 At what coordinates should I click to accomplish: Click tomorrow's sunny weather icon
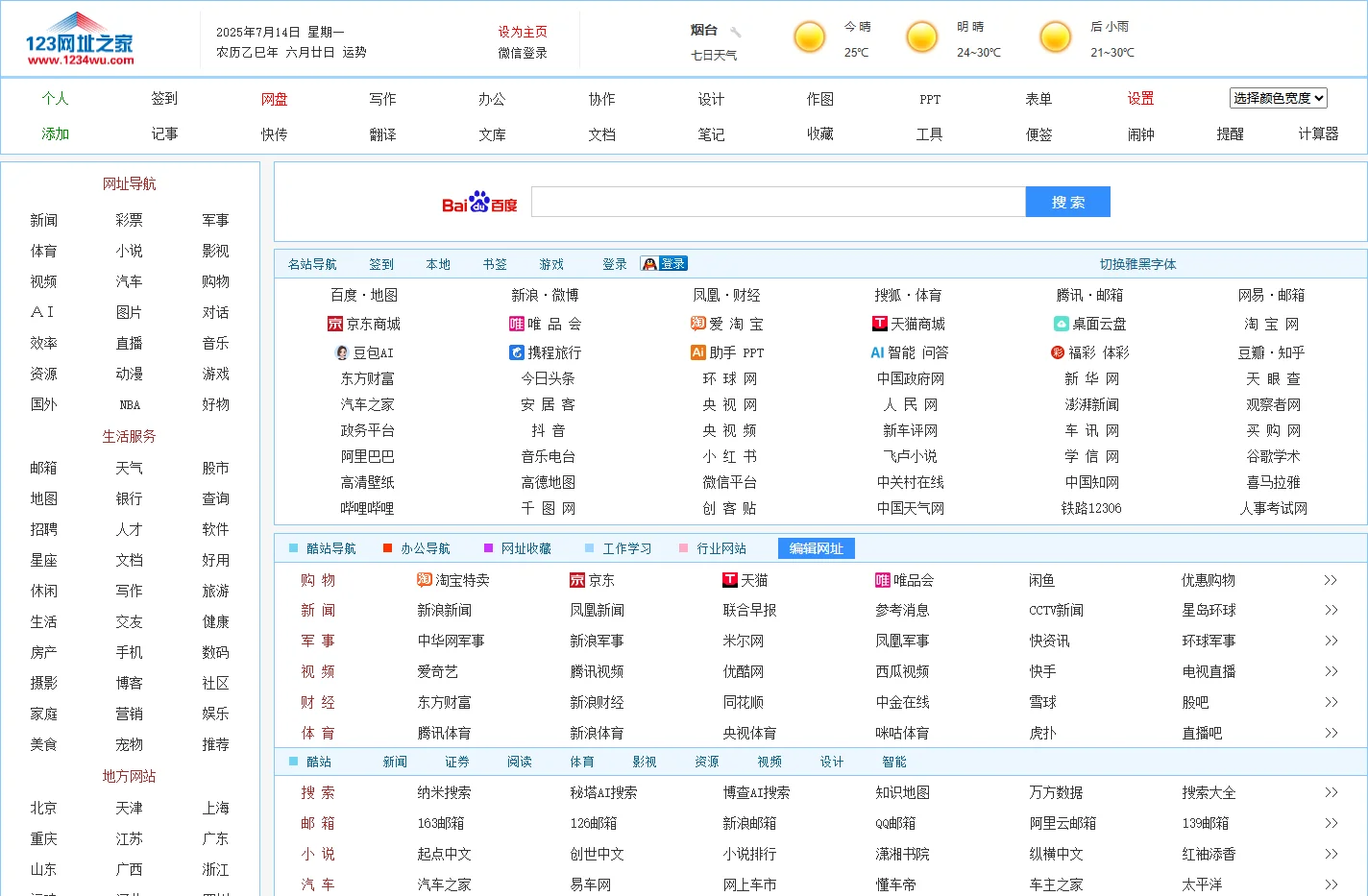[x=922, y=37]
